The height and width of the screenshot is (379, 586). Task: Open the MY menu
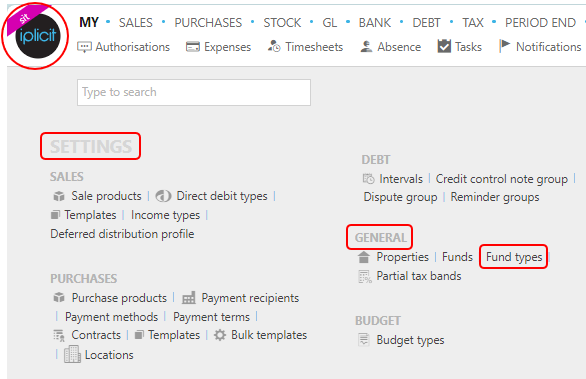89,22
